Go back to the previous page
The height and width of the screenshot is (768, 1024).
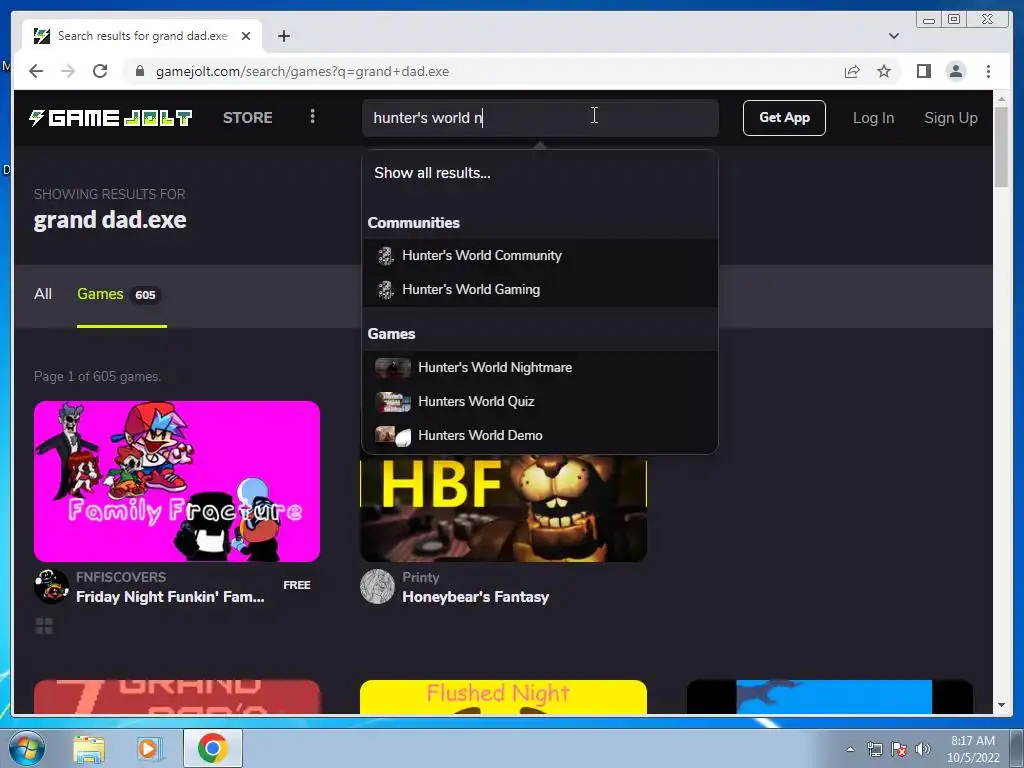pos(36,71)
